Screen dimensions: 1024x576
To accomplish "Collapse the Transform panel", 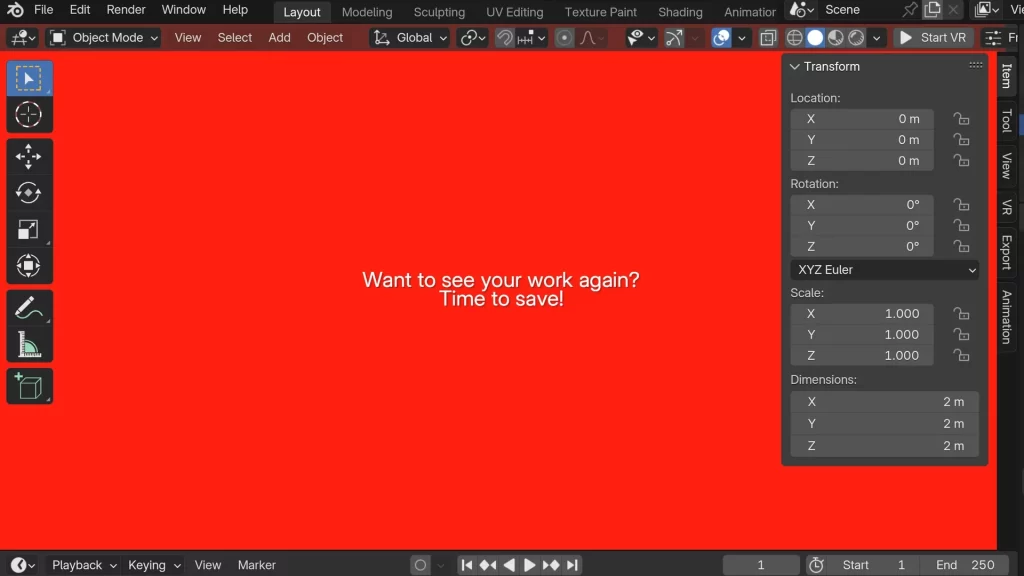I will coord(795,67).
